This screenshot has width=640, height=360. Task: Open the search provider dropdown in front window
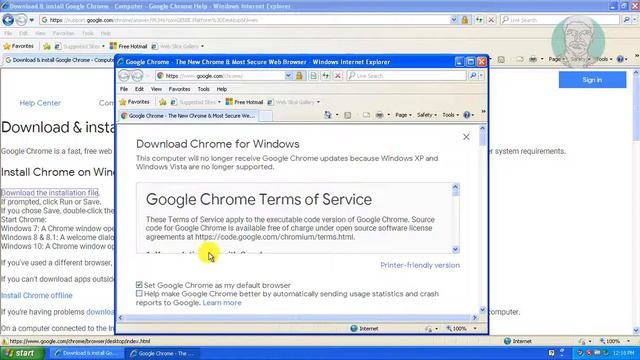481,76
